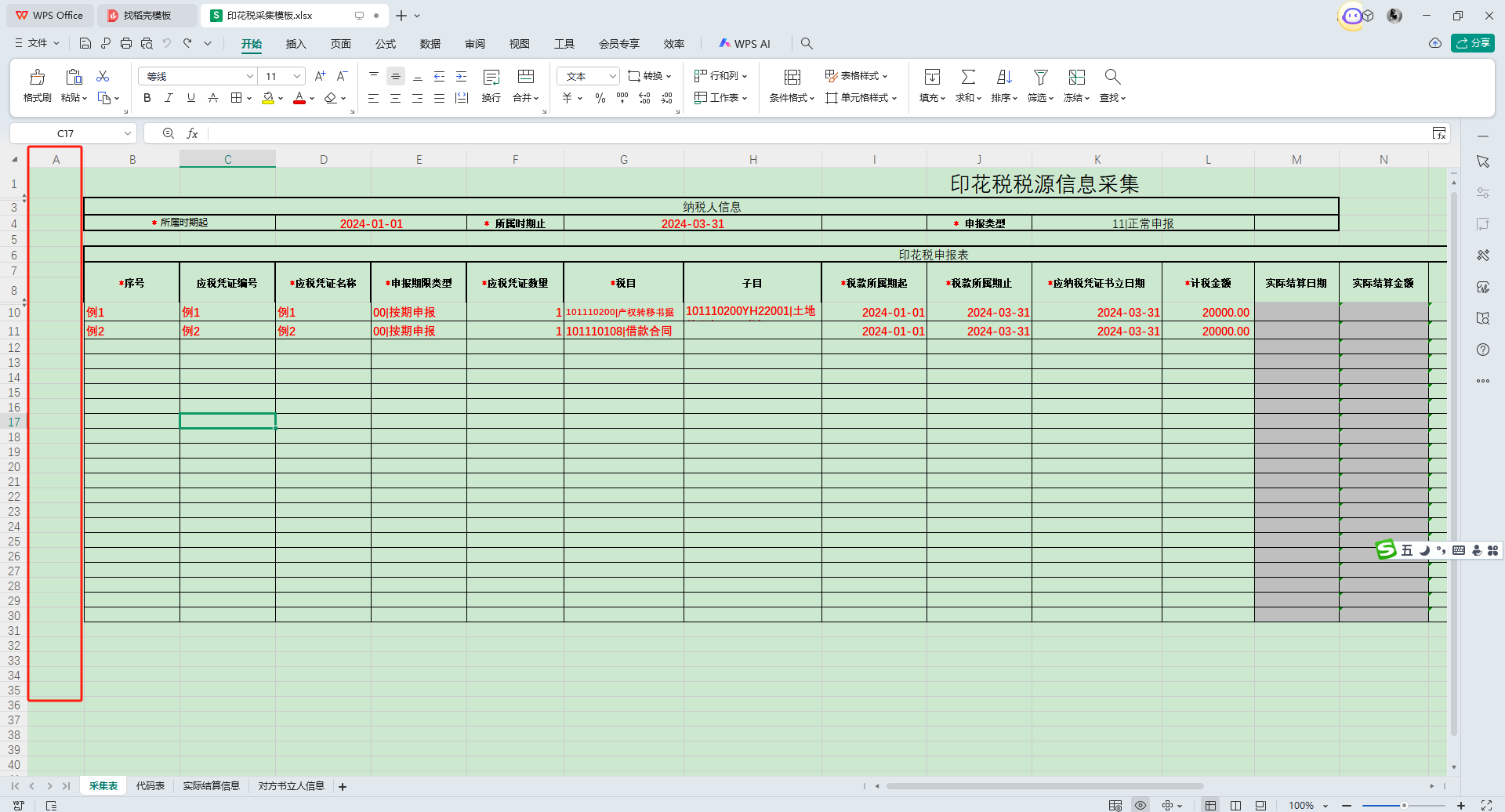Click the 合并 merge cells button
Screen dimensions: 1505x812
[x=526, y=85]
